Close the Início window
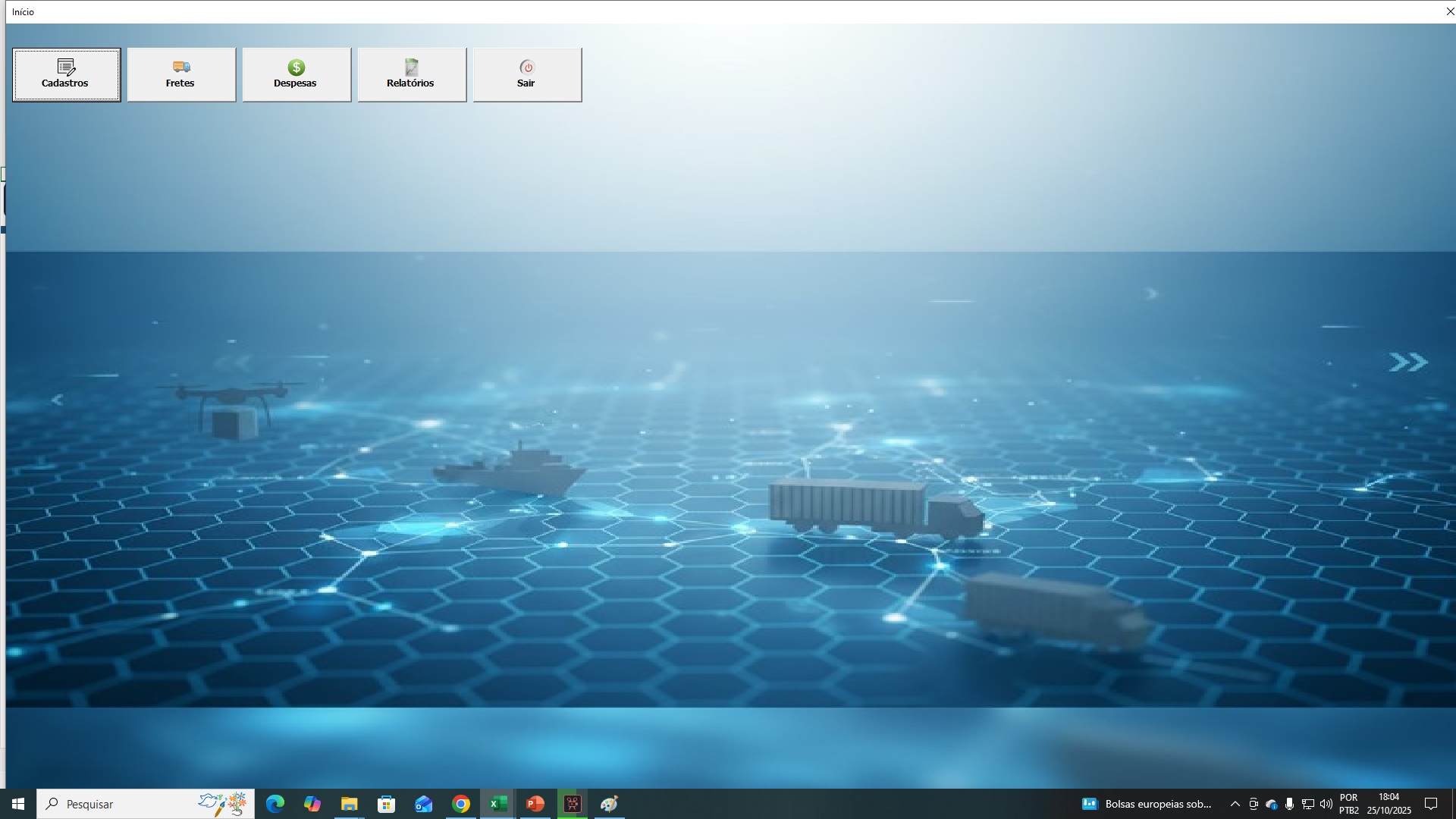Image resolution: width=1456 pixels, height=819 pixels. (1449, 11)
